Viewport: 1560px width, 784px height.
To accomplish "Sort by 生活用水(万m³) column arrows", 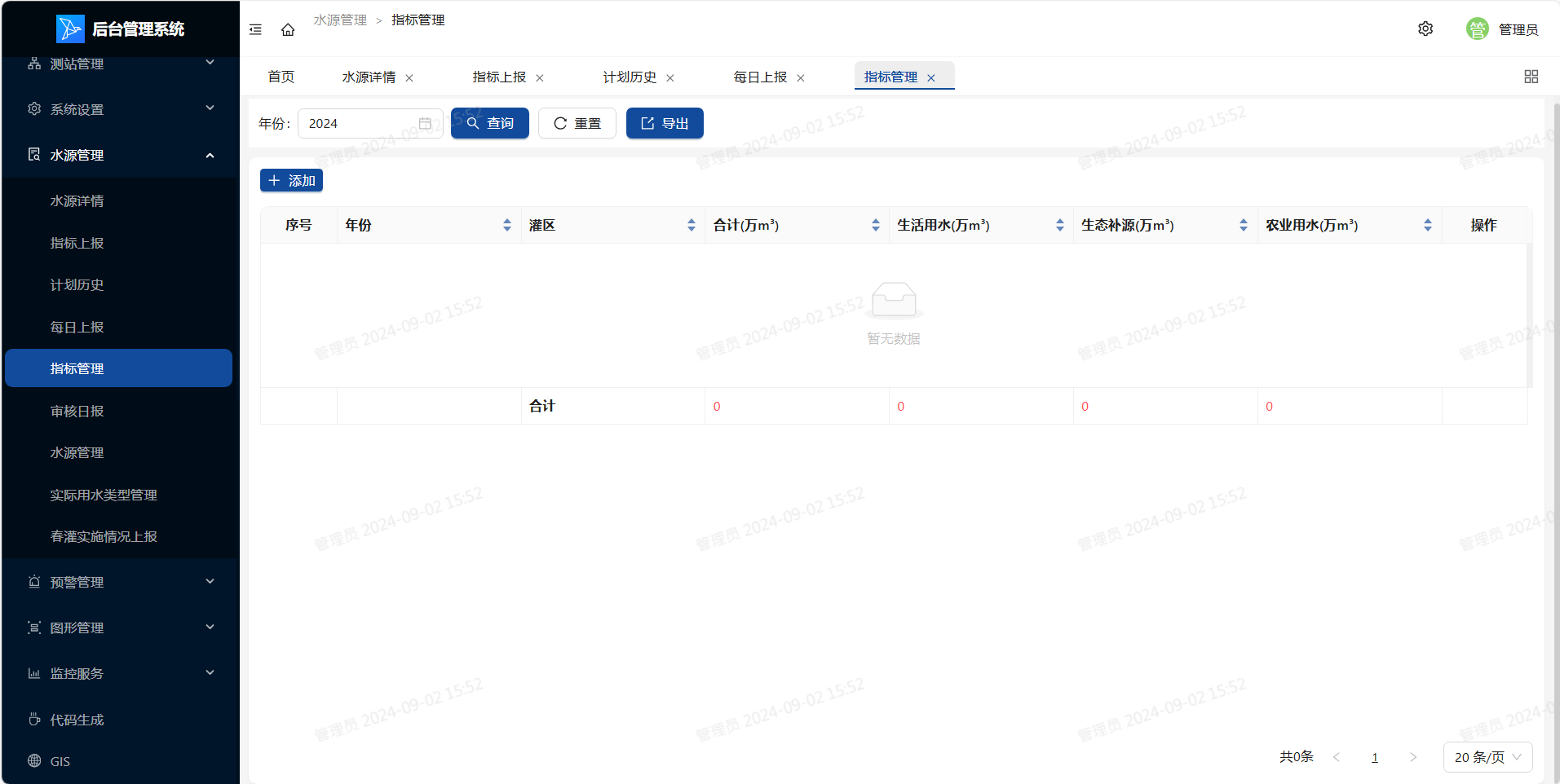I will point(1060,225).
